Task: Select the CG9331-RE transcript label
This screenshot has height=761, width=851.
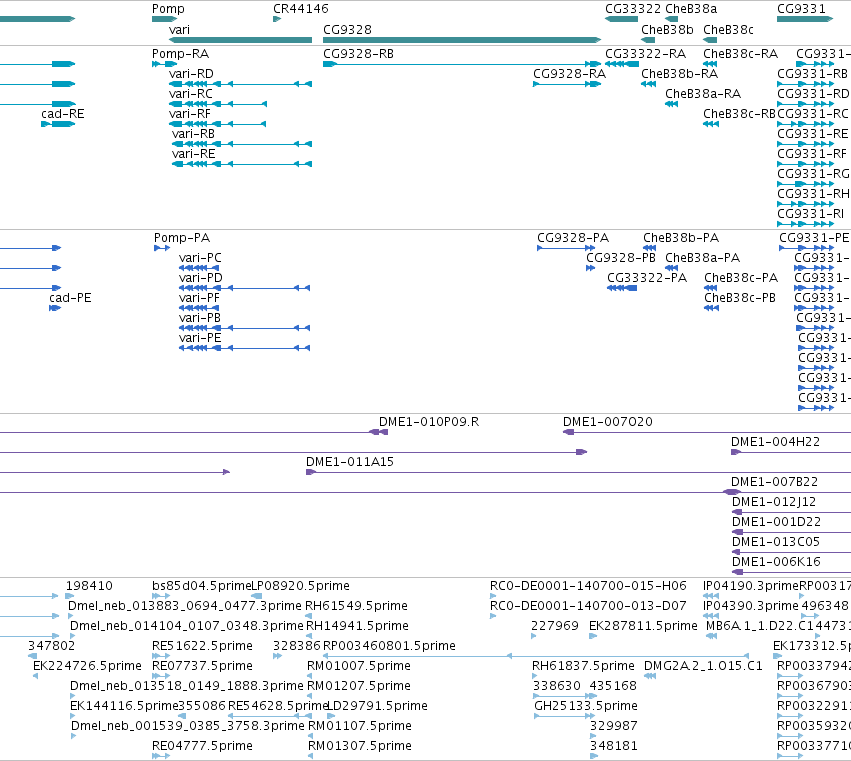Action: point(812,134)
